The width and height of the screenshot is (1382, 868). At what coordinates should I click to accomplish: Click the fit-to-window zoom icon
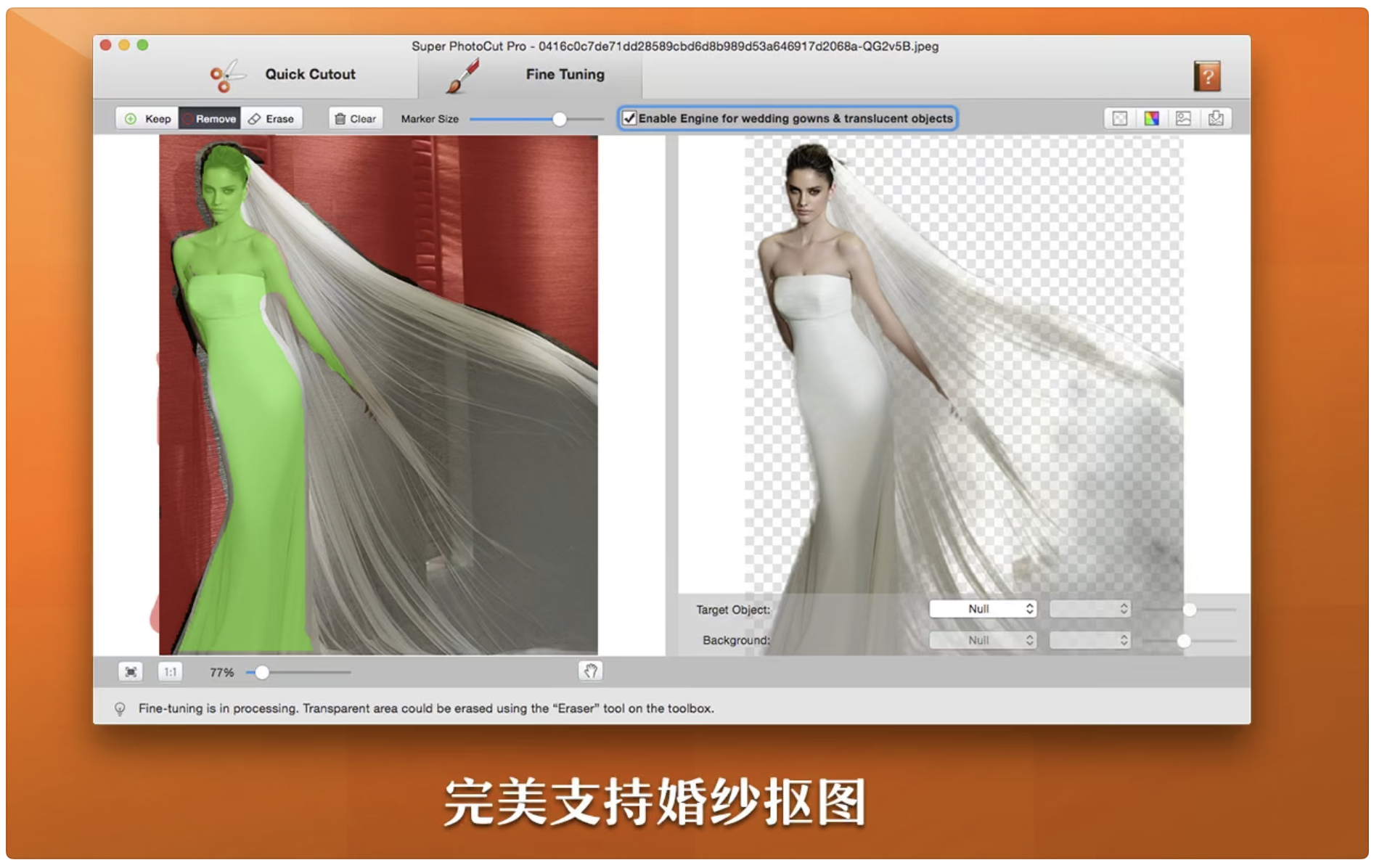coord(131,672)
